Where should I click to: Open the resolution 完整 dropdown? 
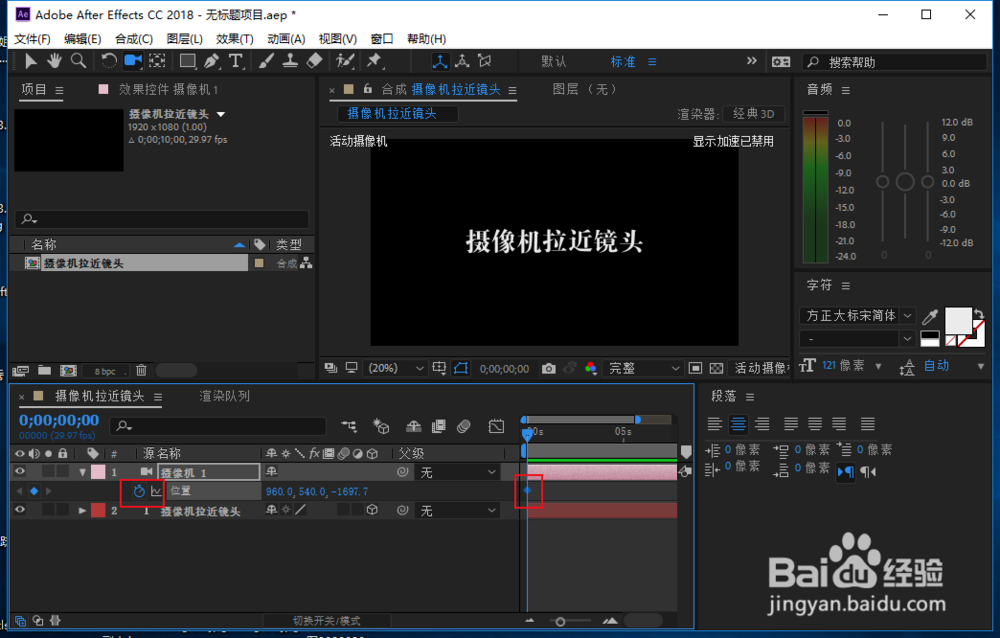(x=643, y=368)
